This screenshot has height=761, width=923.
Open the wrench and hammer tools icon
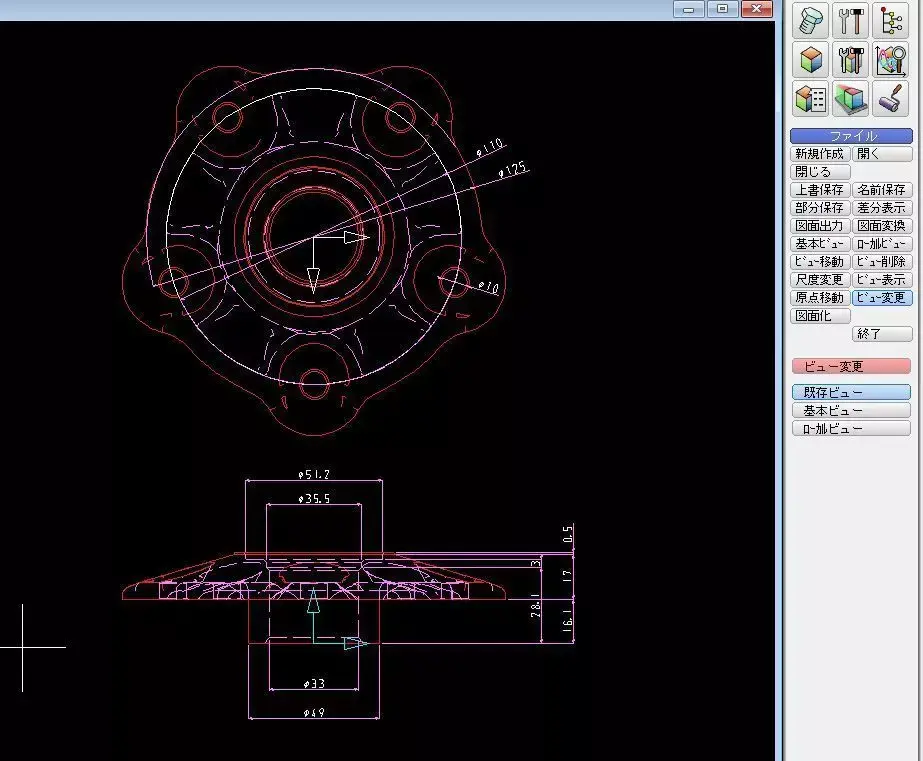point(851,20)
